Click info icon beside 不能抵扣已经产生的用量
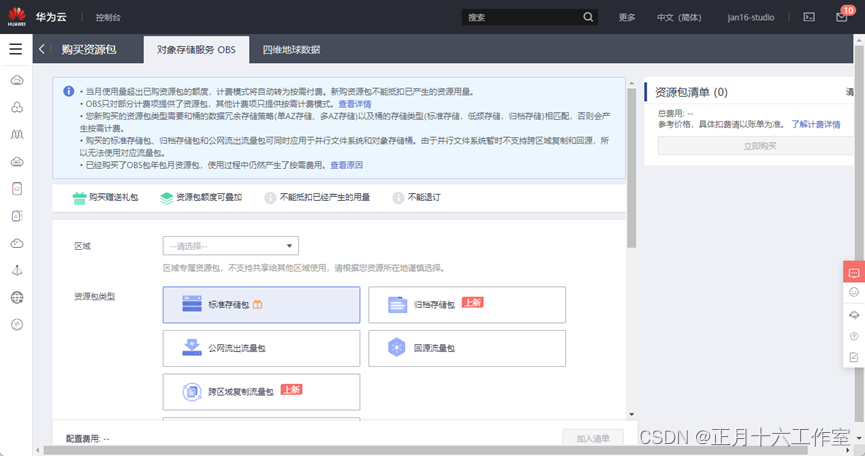Image resolution: width=865 pixels, height=456 pixels. pyautogui.click(x=270, y=197)
